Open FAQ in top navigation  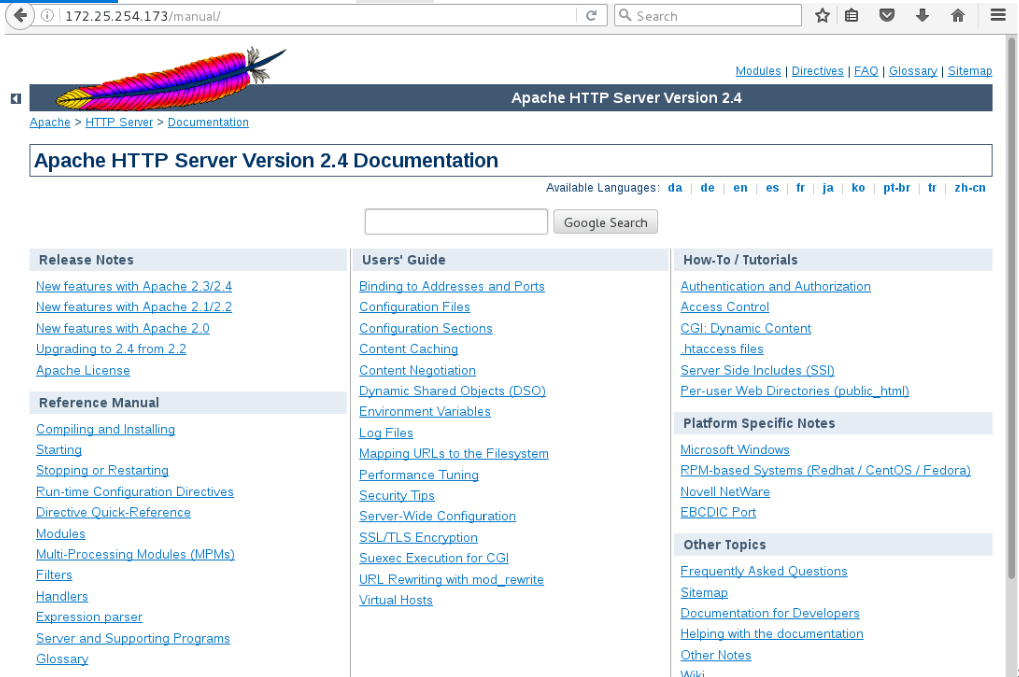[x=866, y=71]
